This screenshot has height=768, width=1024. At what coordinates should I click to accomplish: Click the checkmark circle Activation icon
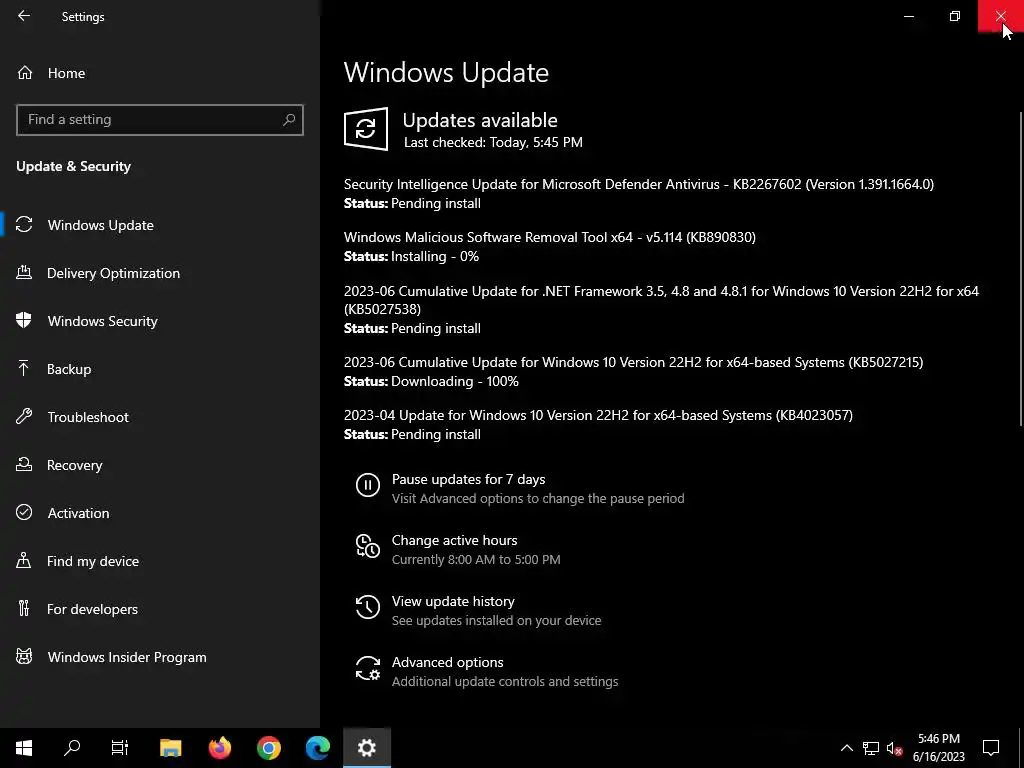click(x=24, y=512)
